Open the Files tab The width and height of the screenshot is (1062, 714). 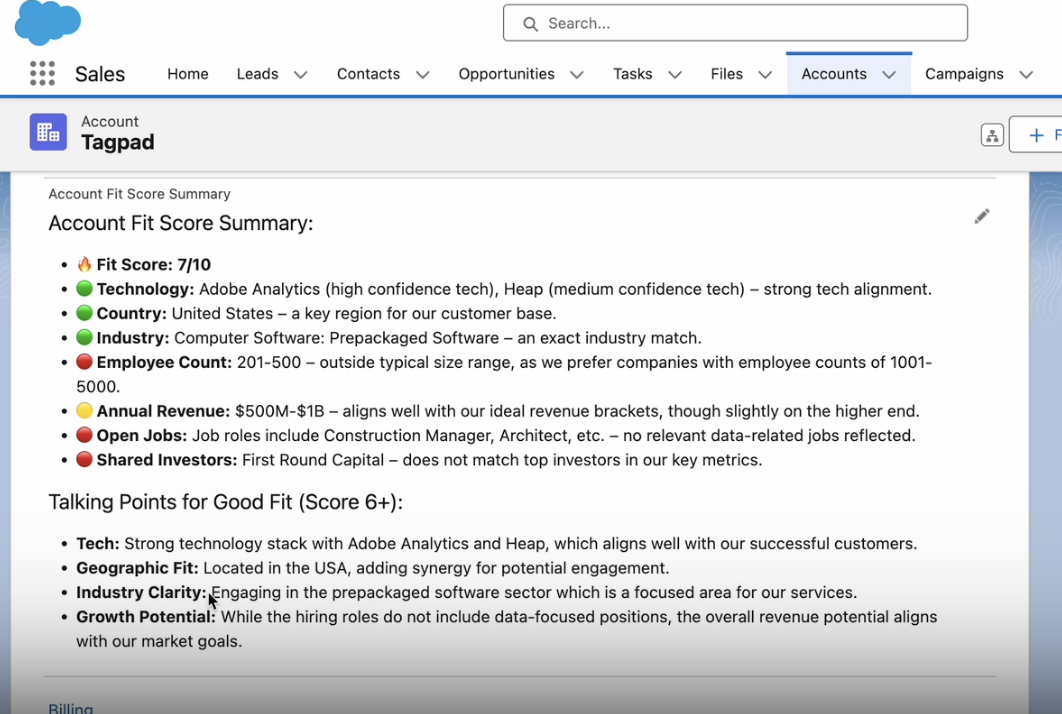(727, 74)
